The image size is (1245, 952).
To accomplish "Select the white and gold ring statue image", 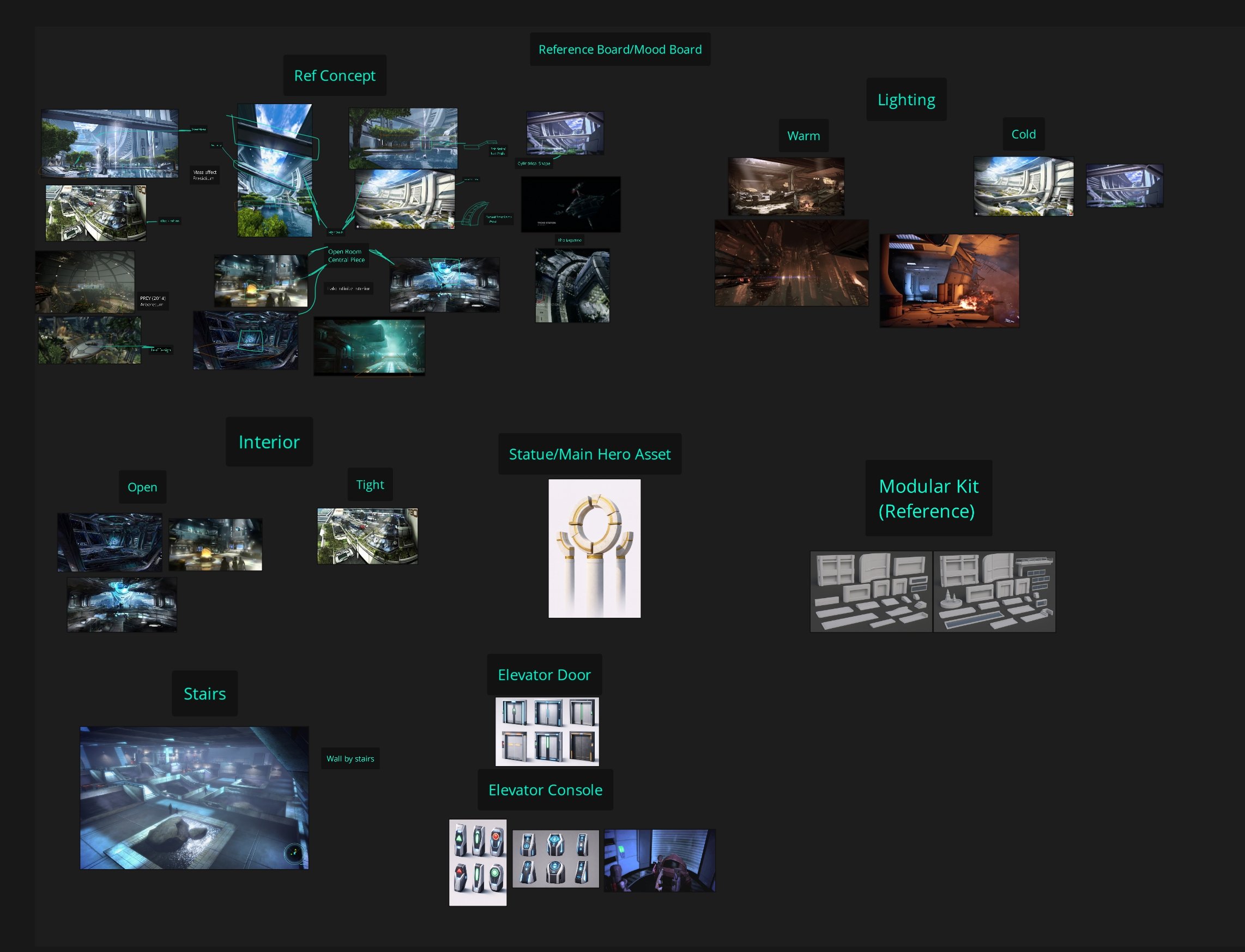I will (594, 548).
